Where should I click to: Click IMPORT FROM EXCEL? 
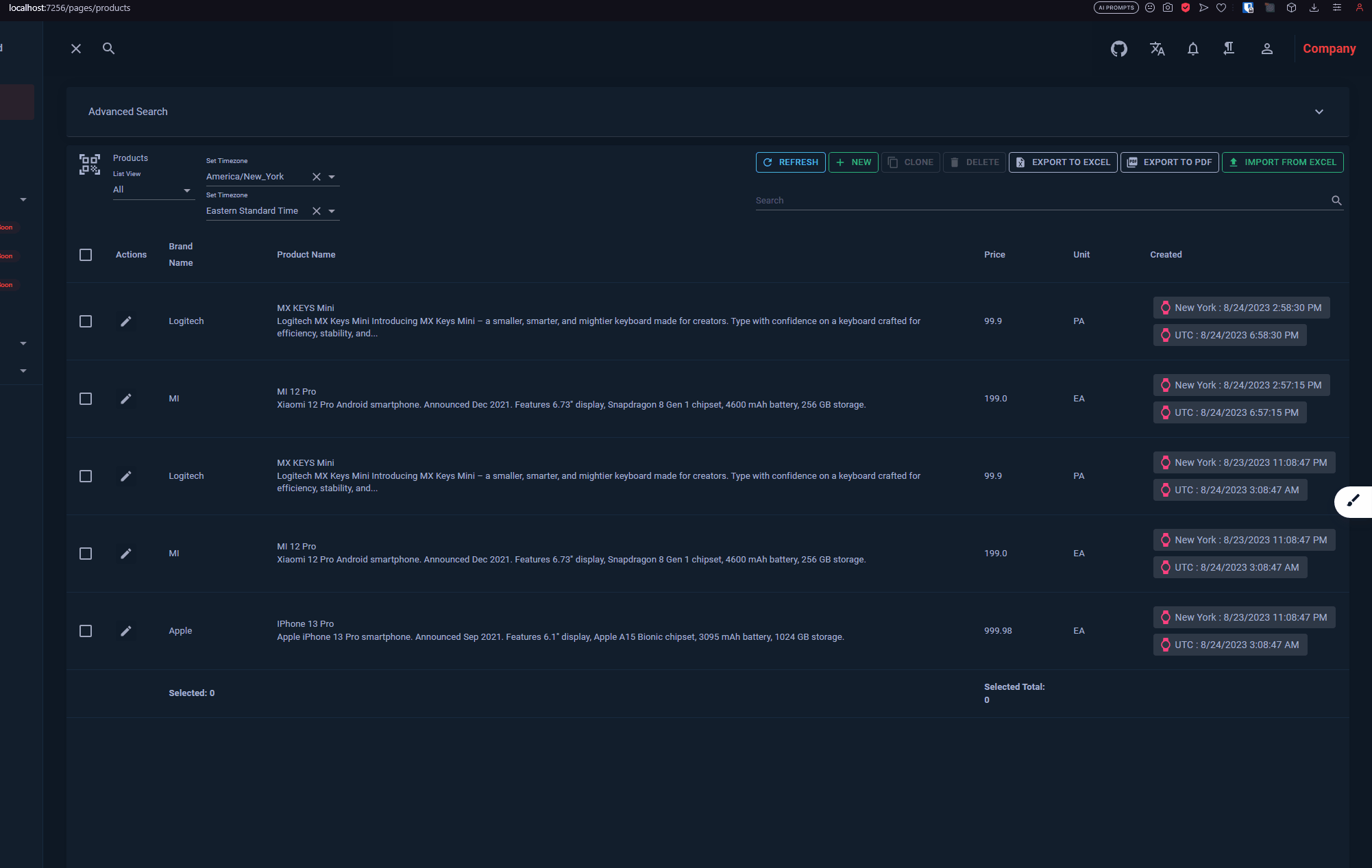[1282, 162]
